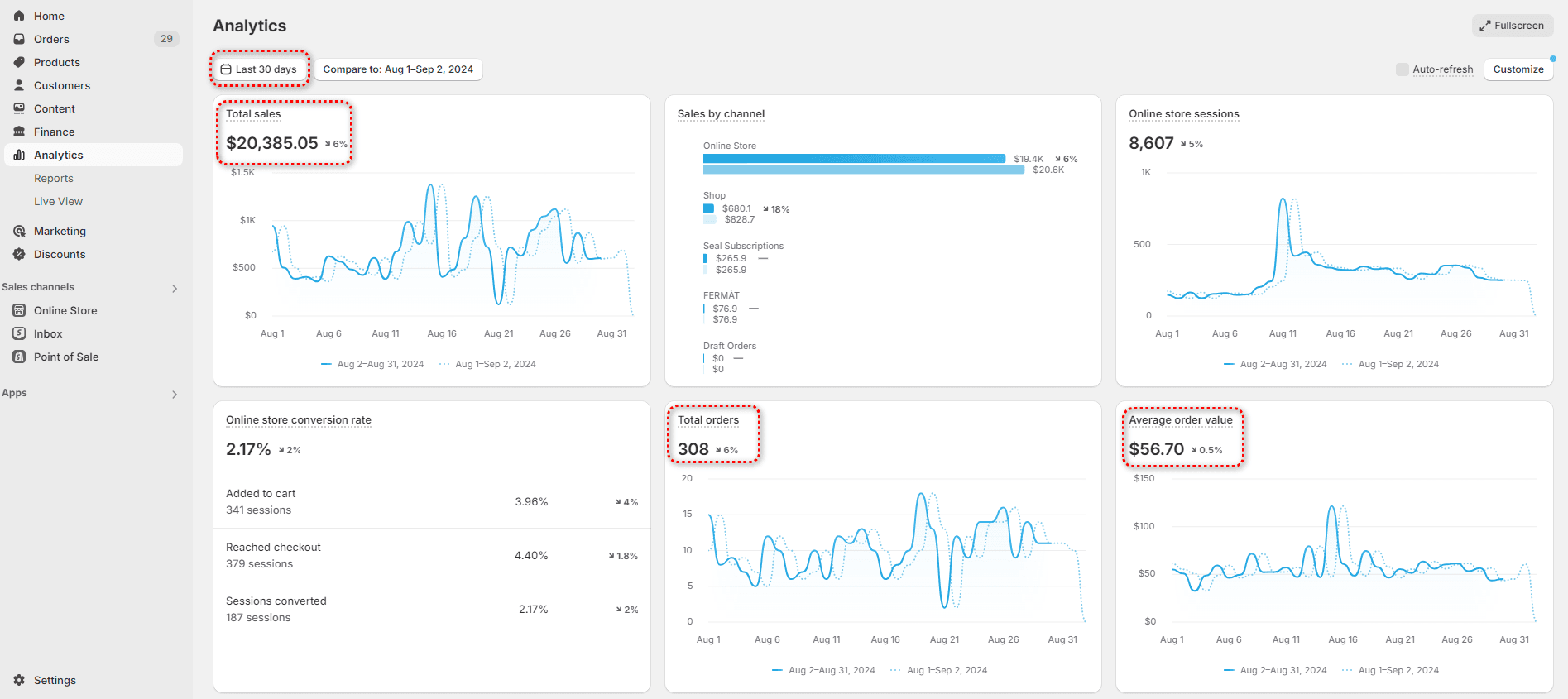Click the orders count badge 29
This screenshot has width=1568, height=699.
coord(166,39)
